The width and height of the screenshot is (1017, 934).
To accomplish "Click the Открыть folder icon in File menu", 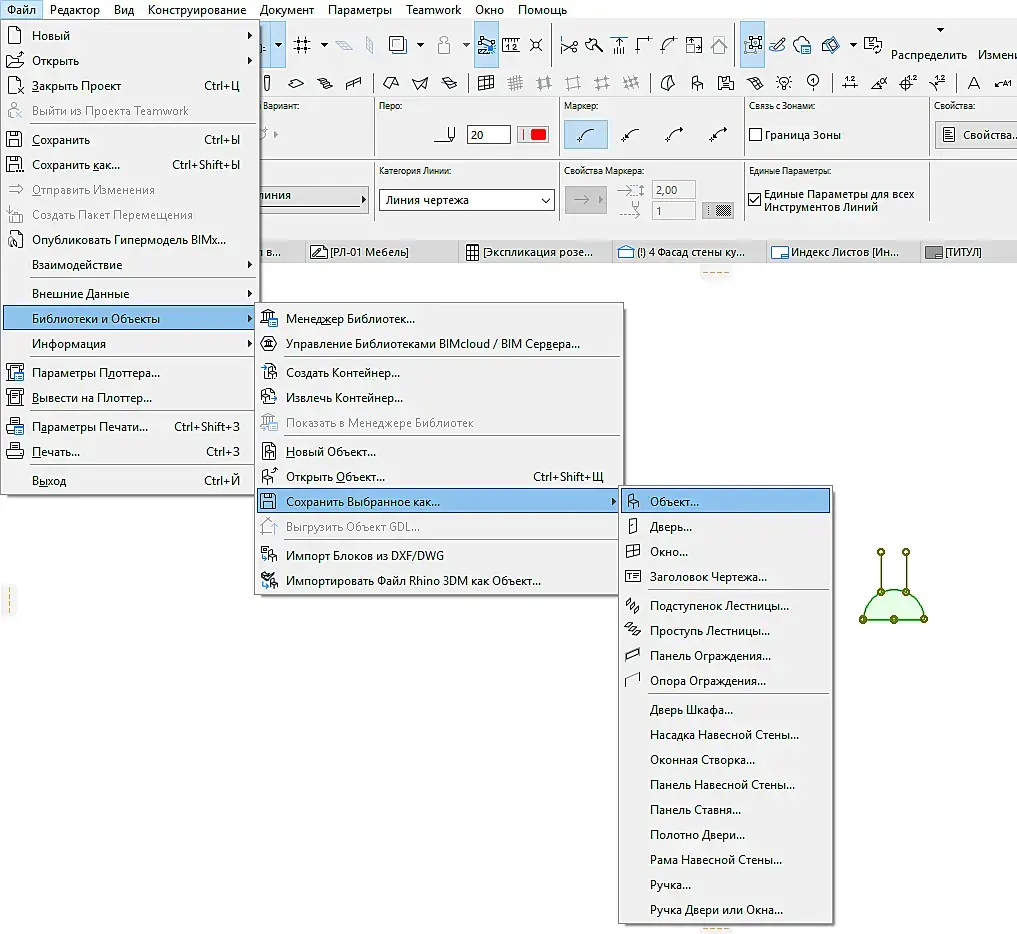I will tap(14, 60).
